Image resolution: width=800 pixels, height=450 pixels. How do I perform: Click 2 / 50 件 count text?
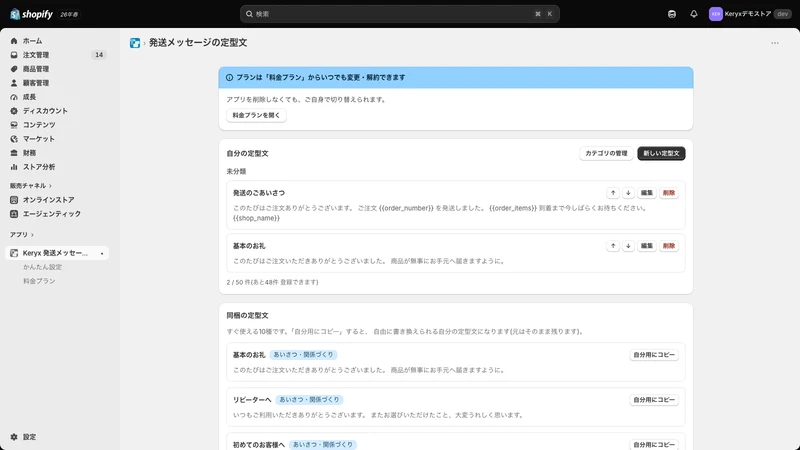[272, 282]
